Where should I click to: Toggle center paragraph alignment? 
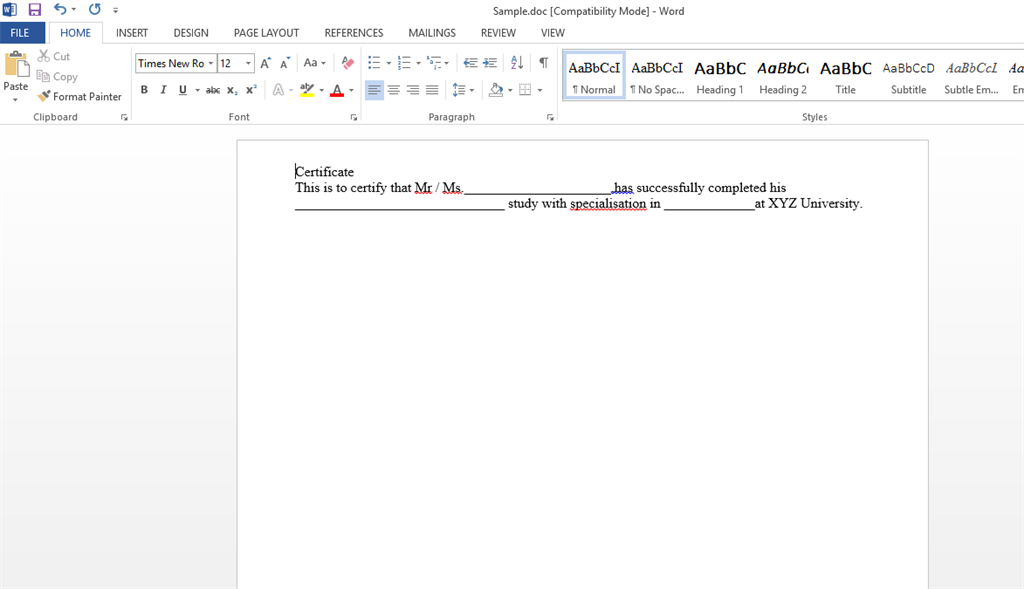coord(392,89)
